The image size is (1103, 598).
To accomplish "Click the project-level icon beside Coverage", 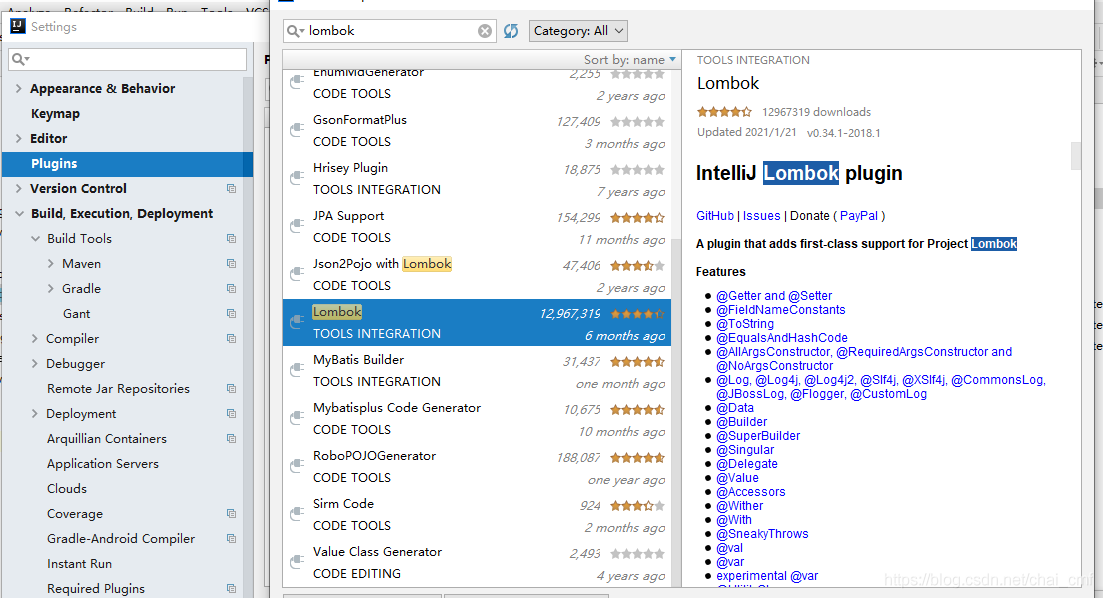I will pos(231,514).
